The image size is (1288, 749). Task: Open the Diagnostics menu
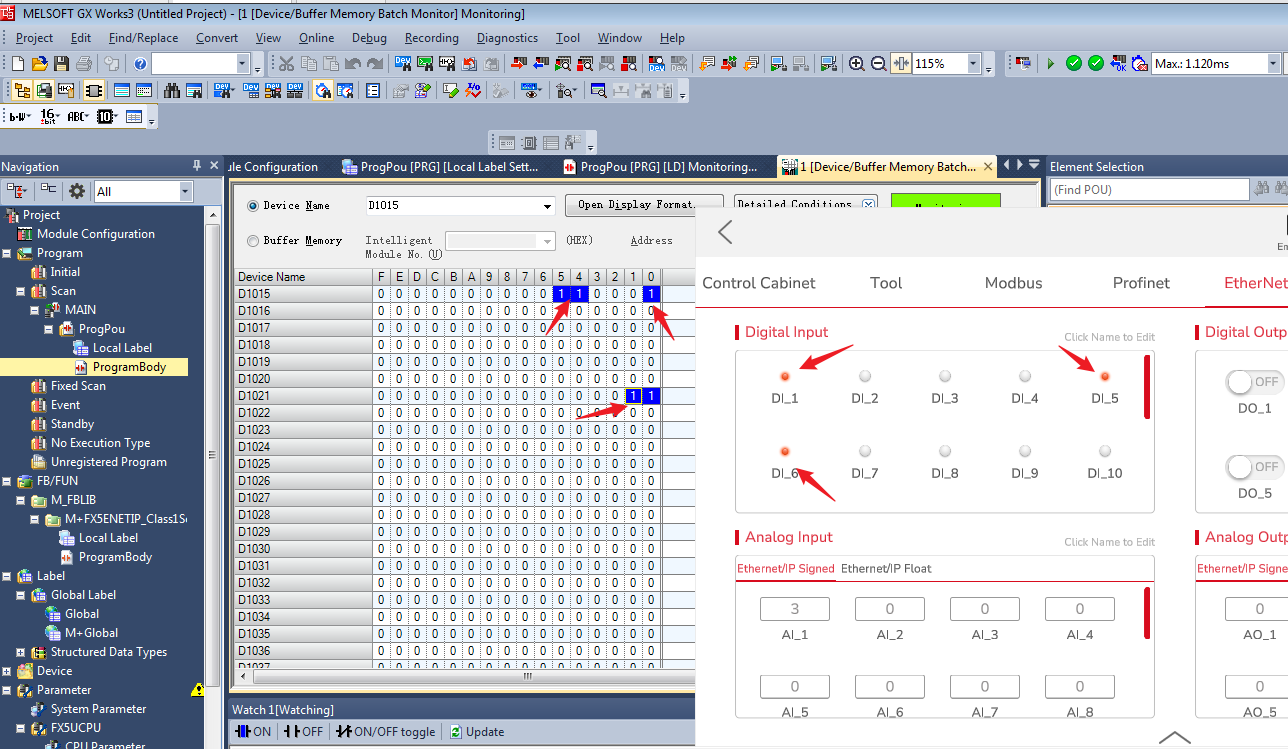point(507,38)
